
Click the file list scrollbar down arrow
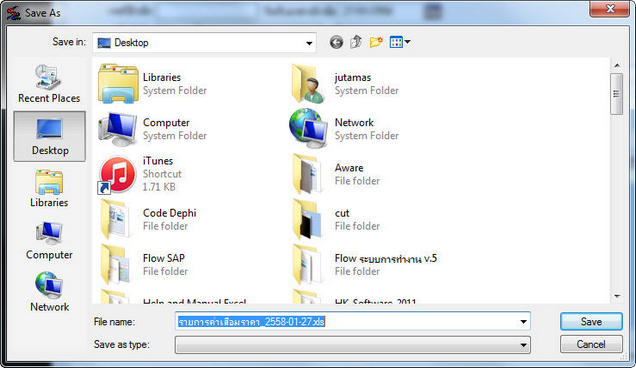point(617,297)
